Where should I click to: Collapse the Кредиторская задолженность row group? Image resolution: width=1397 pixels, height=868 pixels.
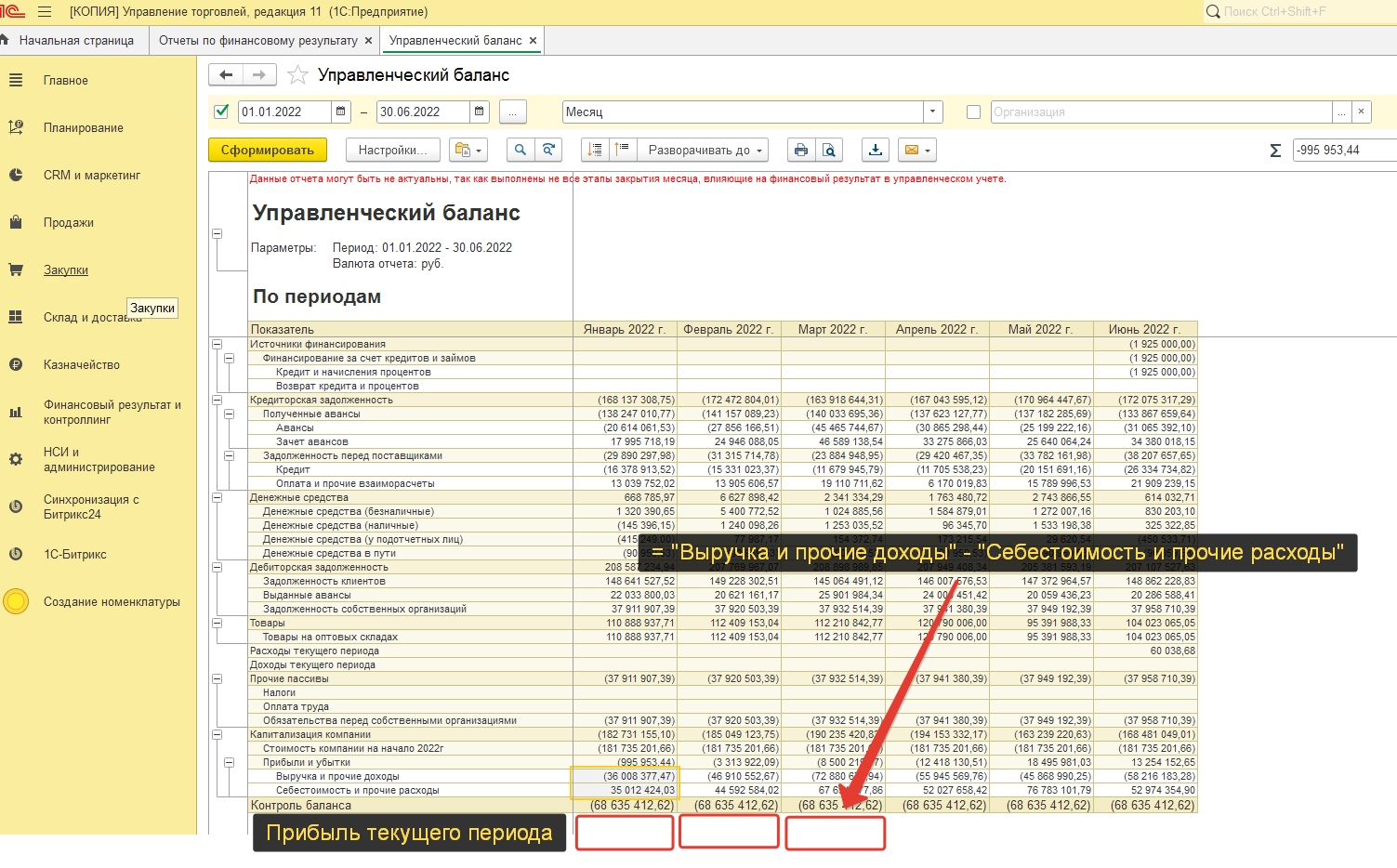(x=217, y=400)
